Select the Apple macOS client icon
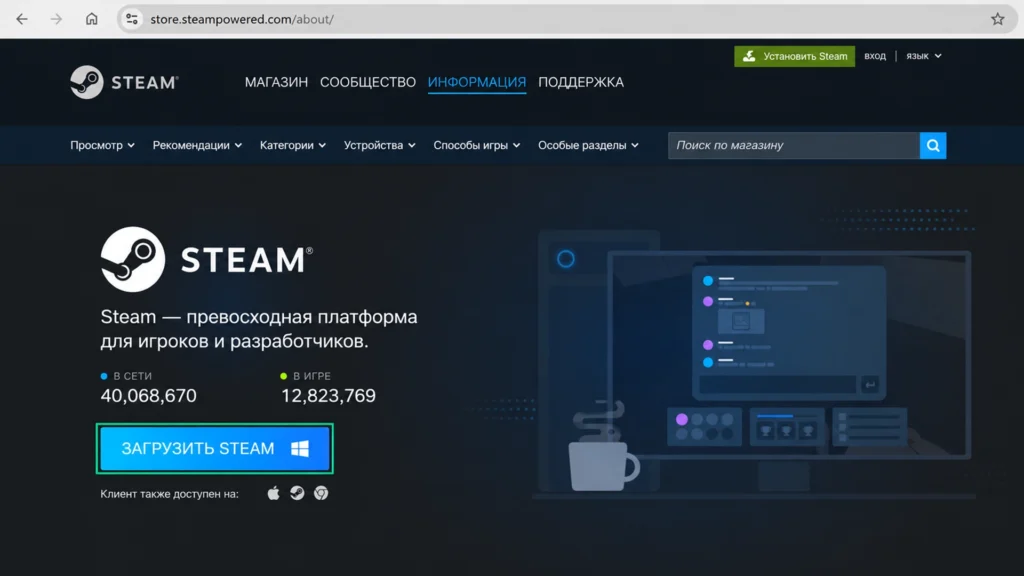 coord(274,493)
